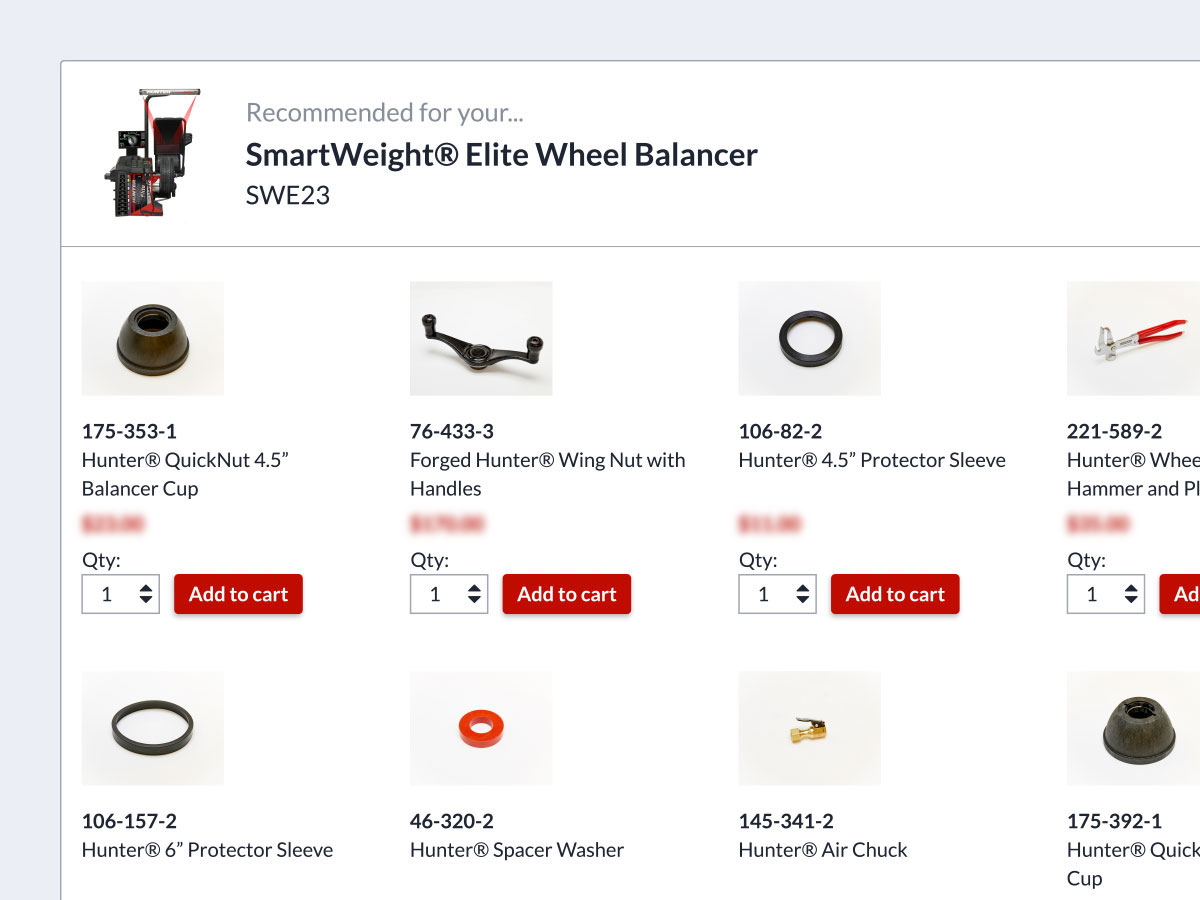Open the Hunter® Air Chuck product link
This screenshot has width=1200, height=900.
coord(823,850)
